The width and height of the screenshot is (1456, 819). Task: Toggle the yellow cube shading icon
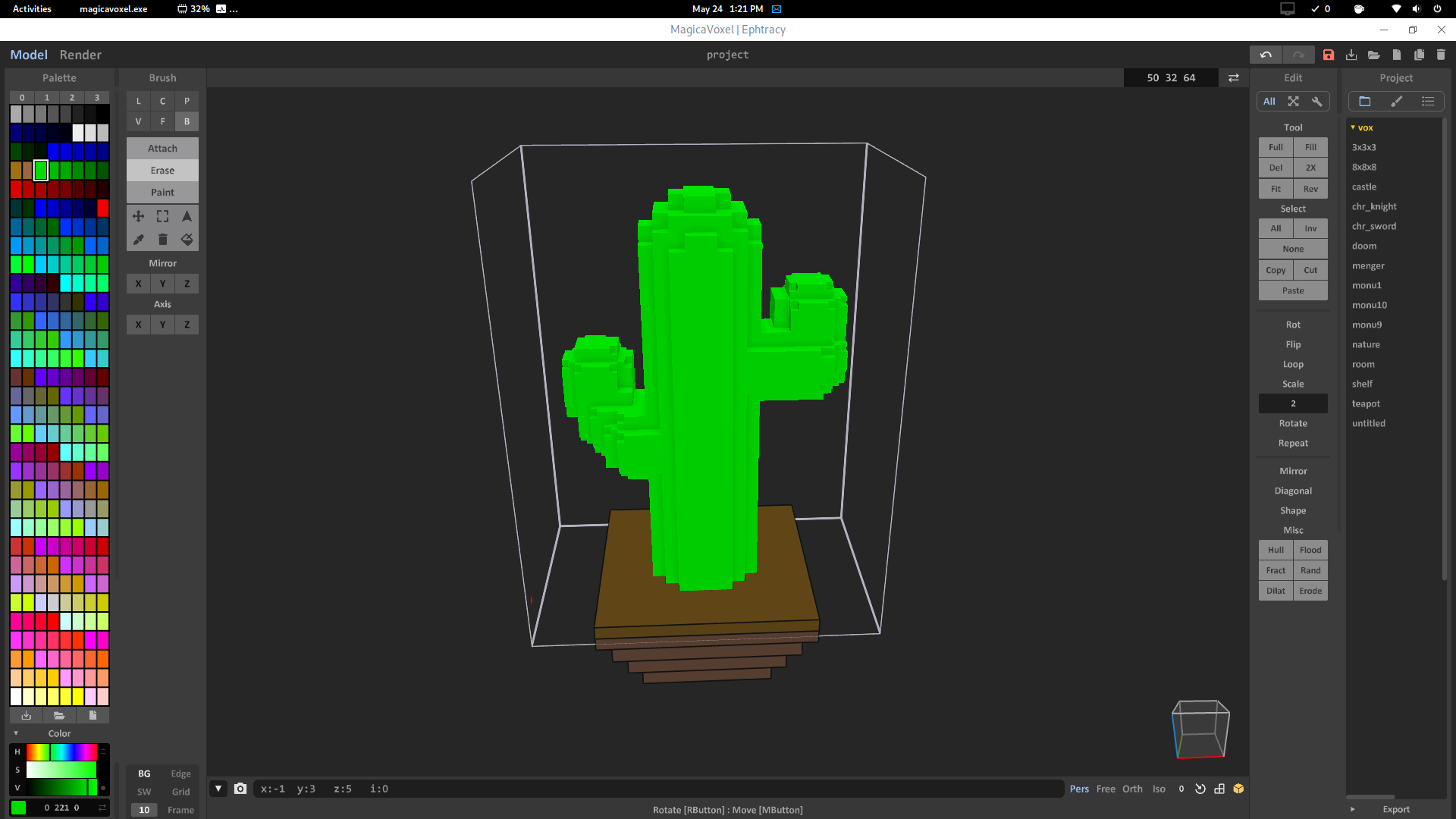(1238, 789)
